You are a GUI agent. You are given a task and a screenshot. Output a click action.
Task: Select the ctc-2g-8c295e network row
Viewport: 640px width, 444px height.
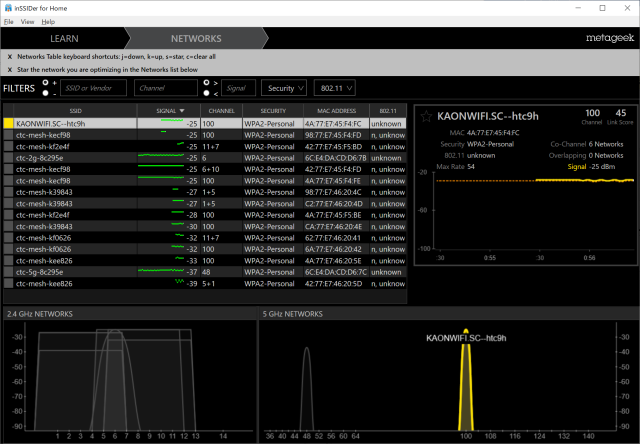coord(205,158)
